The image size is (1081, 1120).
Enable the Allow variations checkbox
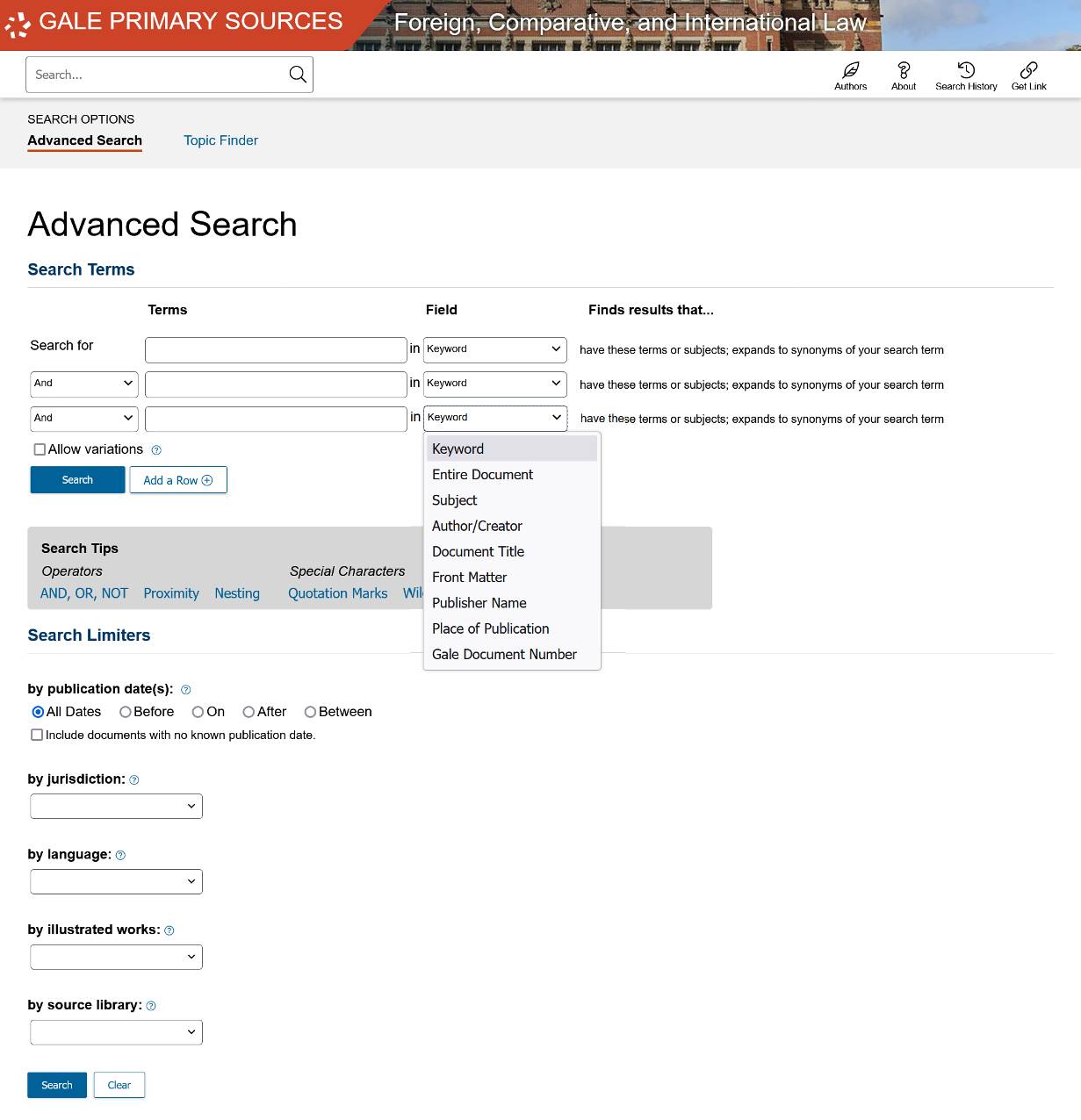[x=40, y=449]
